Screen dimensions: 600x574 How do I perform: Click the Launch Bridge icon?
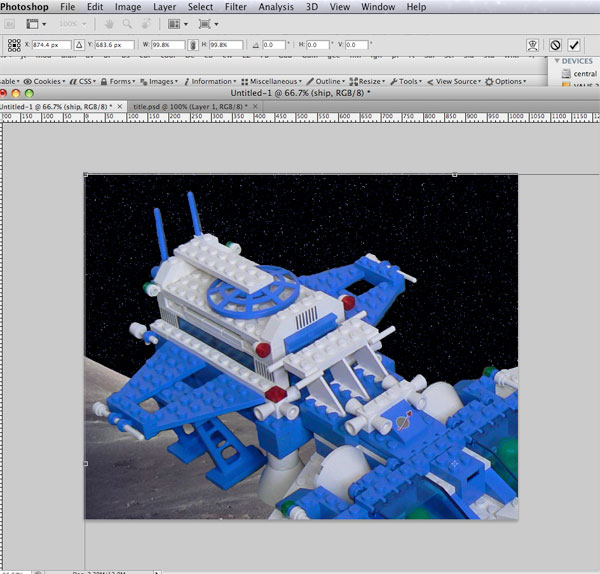[10, 23]
